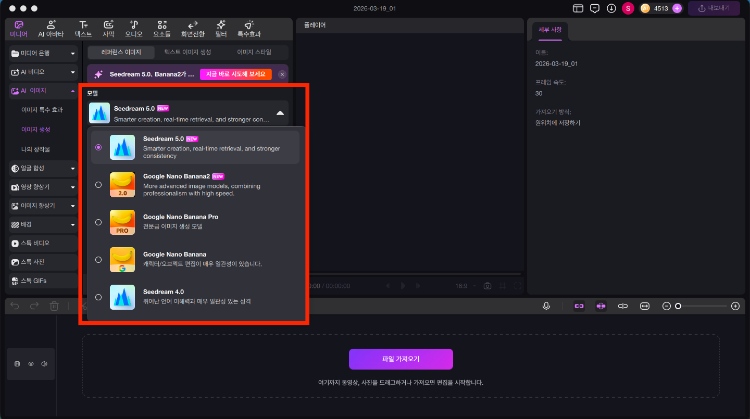750x419 pixels.
Task: Open the AI Avatar toolbar tab
Action: [x=51, y=29]
